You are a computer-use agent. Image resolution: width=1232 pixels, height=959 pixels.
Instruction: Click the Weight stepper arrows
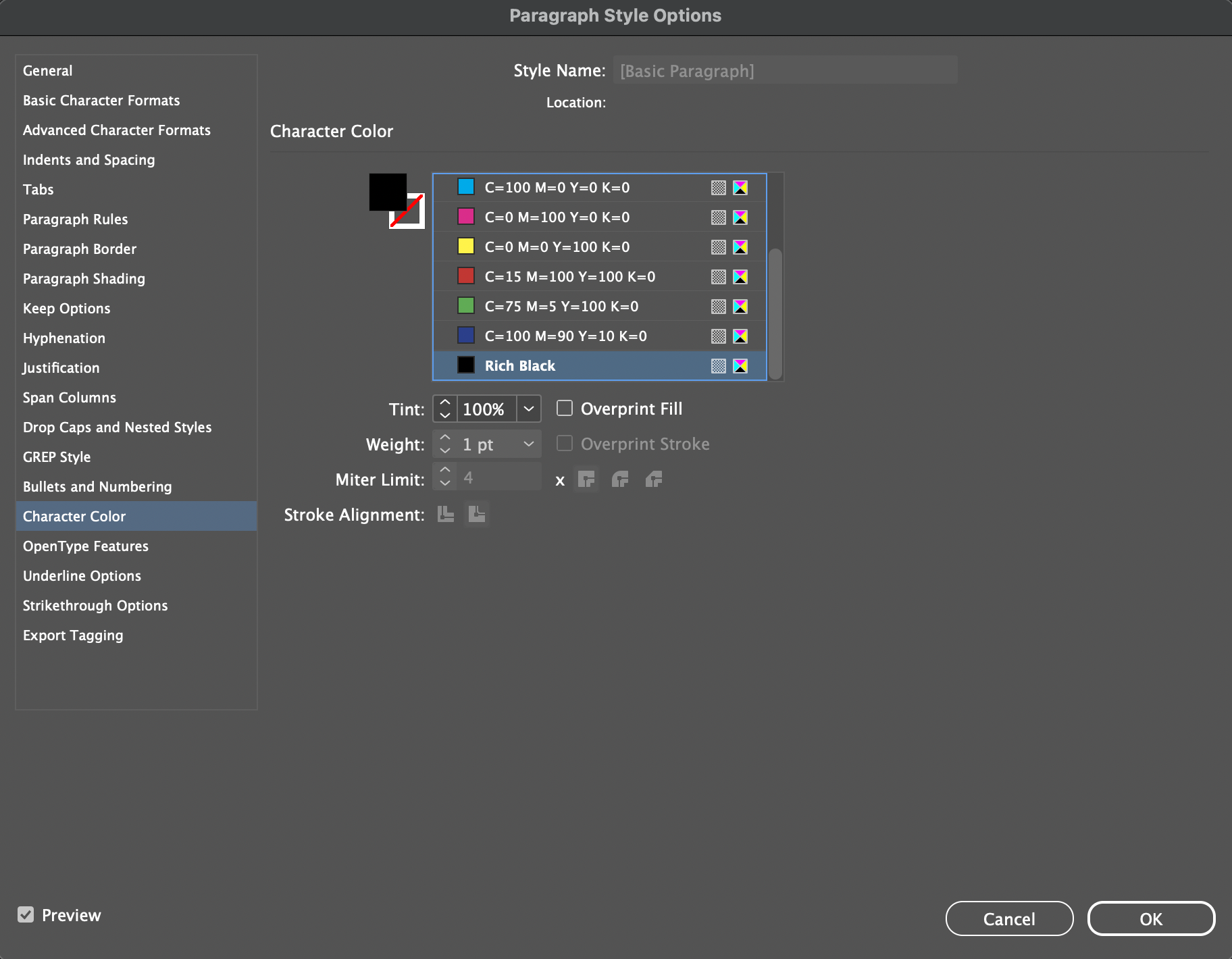(x=444, y=444)
